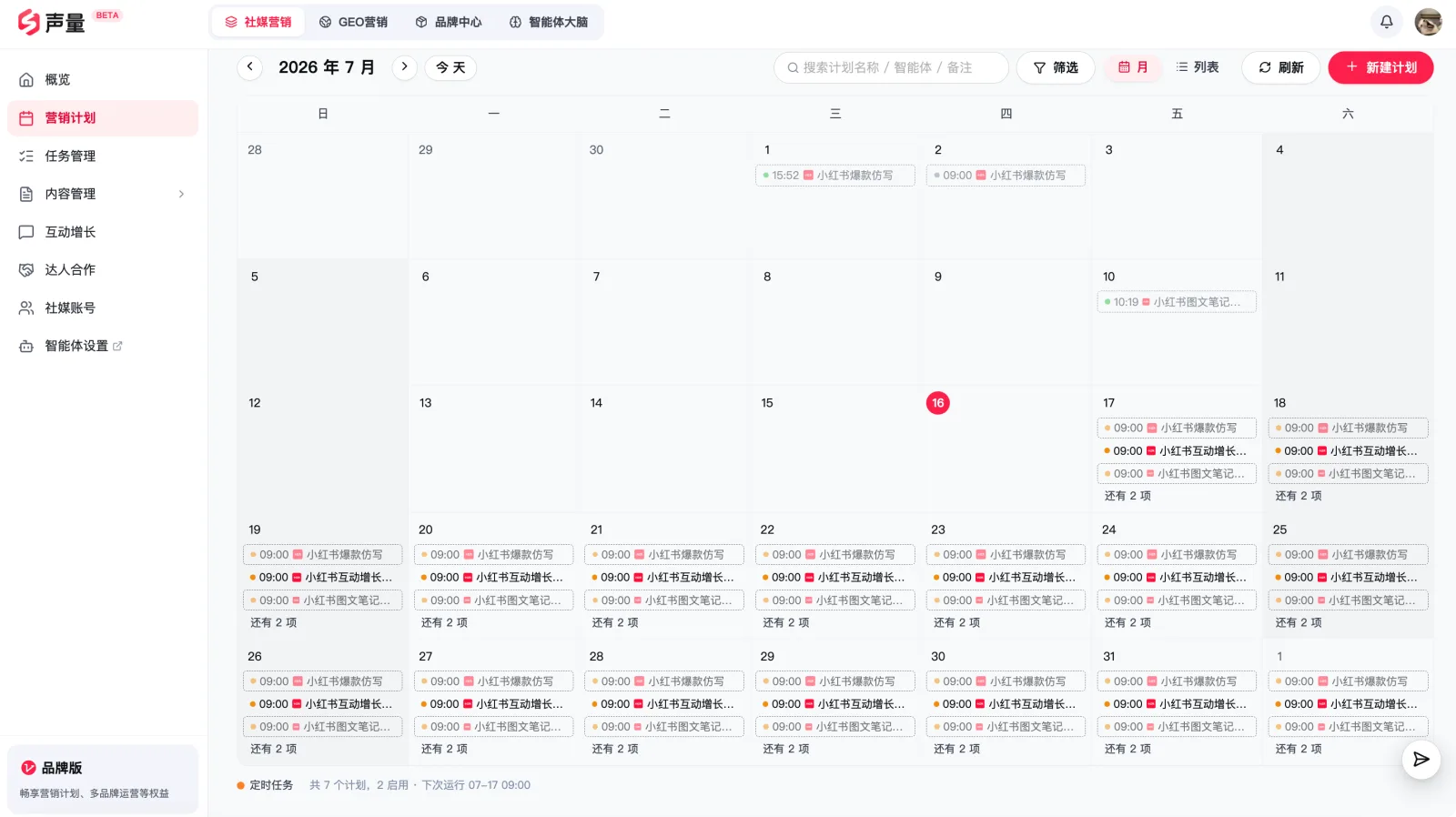Switch to the 智能体大脑 tab
This screenshot has height=817, width=1456.
(549, 22)
